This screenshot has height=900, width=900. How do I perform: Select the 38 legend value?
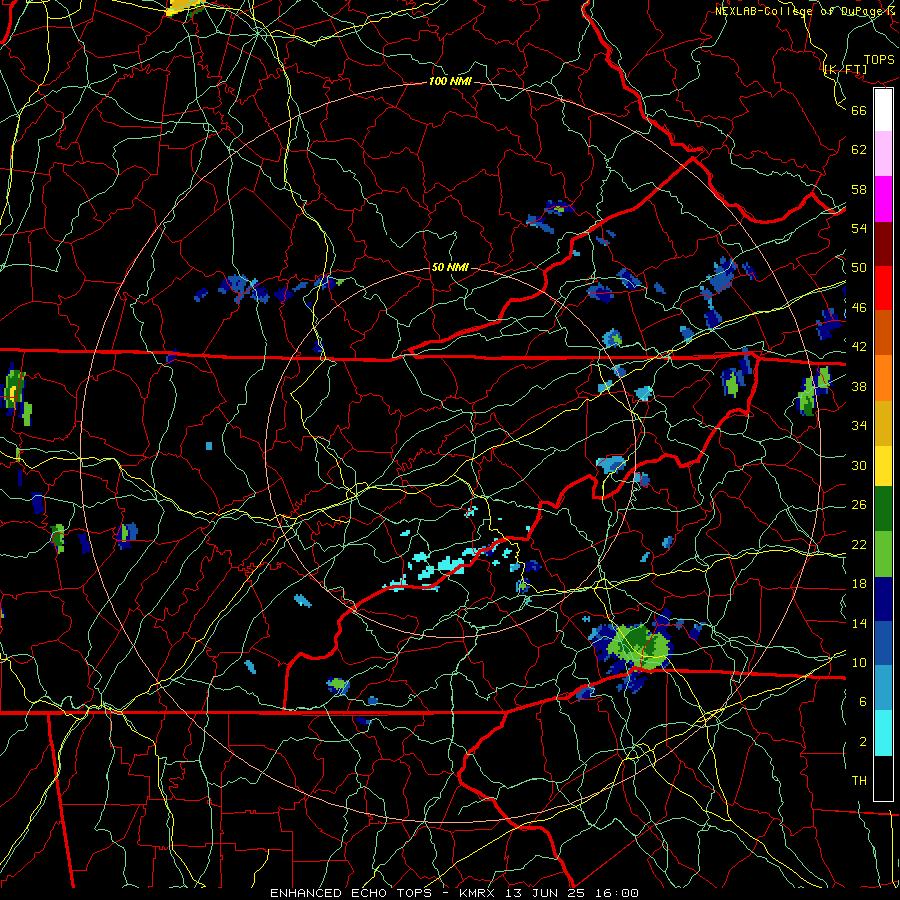click(859, 386)
